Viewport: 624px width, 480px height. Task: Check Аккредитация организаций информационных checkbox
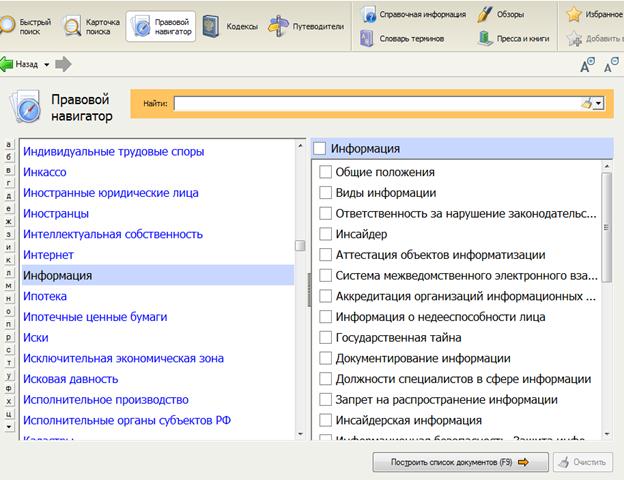tap(325, 296)
